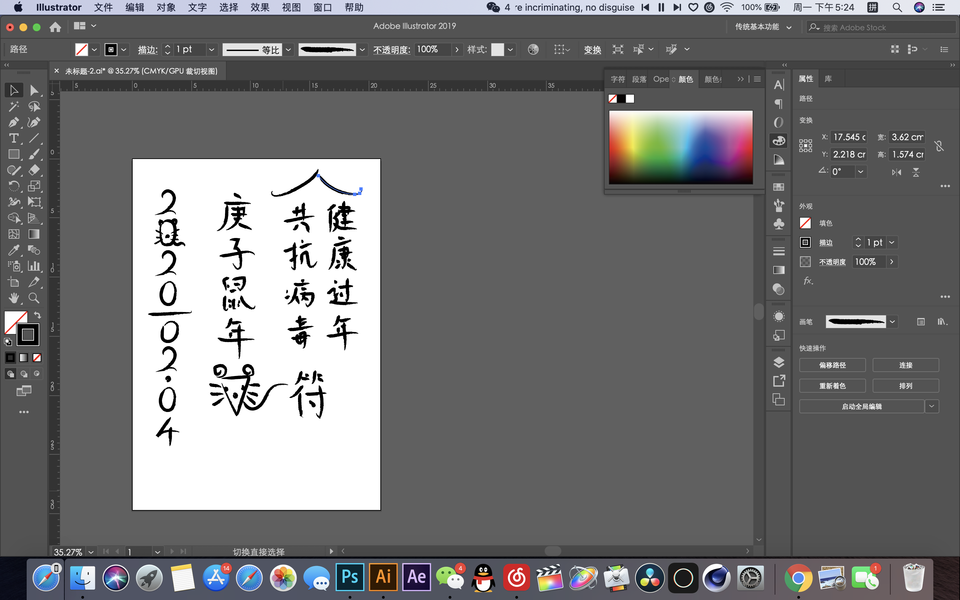Enable Draw Normal mode

click(x=10, y=373)
